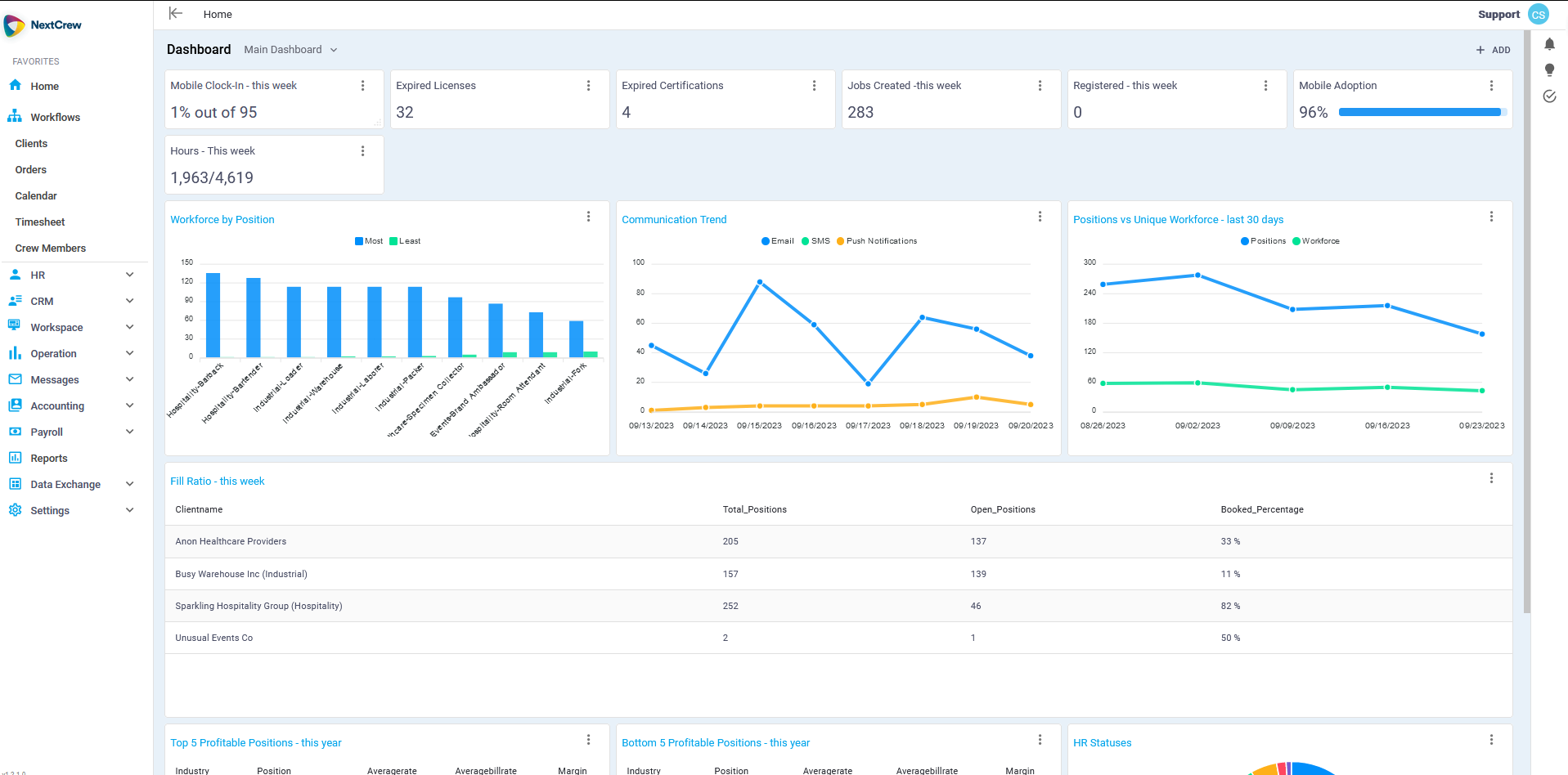Click the CRM contacts icon
Screen dimensions: 1568x775
(x=15, y=301)
